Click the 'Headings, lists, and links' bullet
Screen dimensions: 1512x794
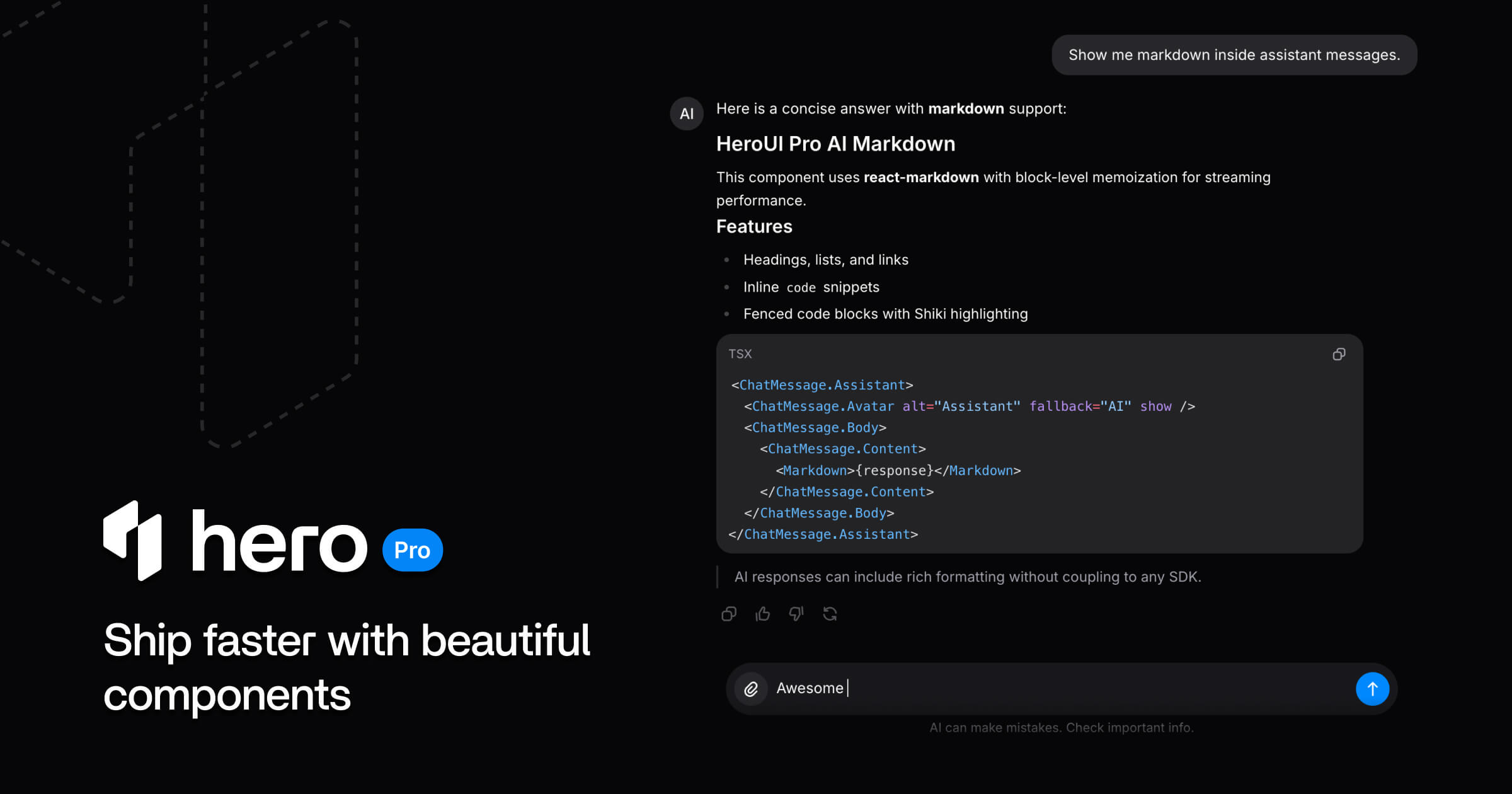tap(825, 260)
